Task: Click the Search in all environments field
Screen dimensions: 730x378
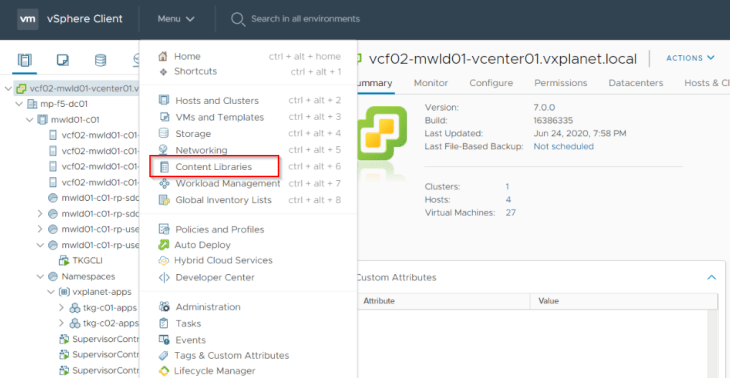Action: 305,19
